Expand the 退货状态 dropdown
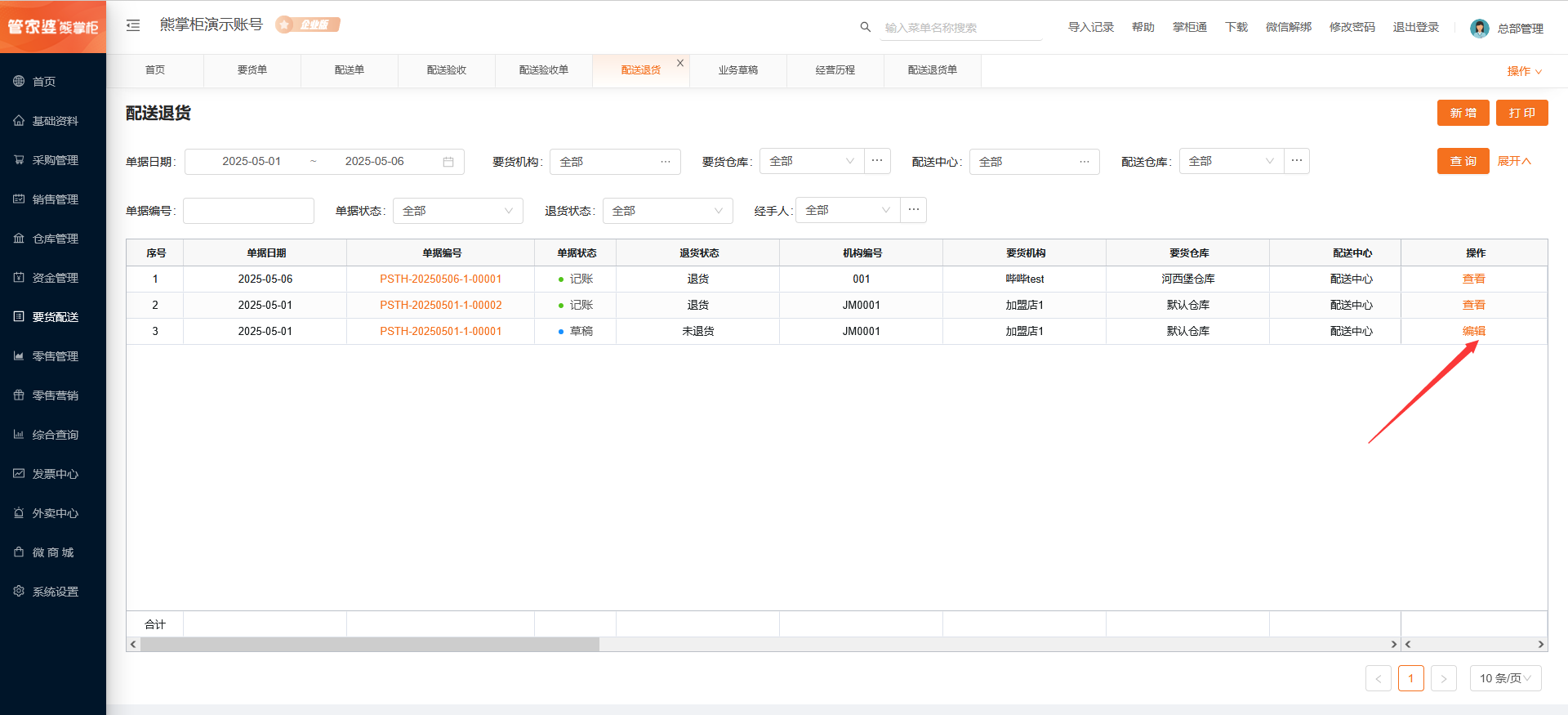This screenshot has height=715, width=1568. pyautogui.click(x=668, y=211)
